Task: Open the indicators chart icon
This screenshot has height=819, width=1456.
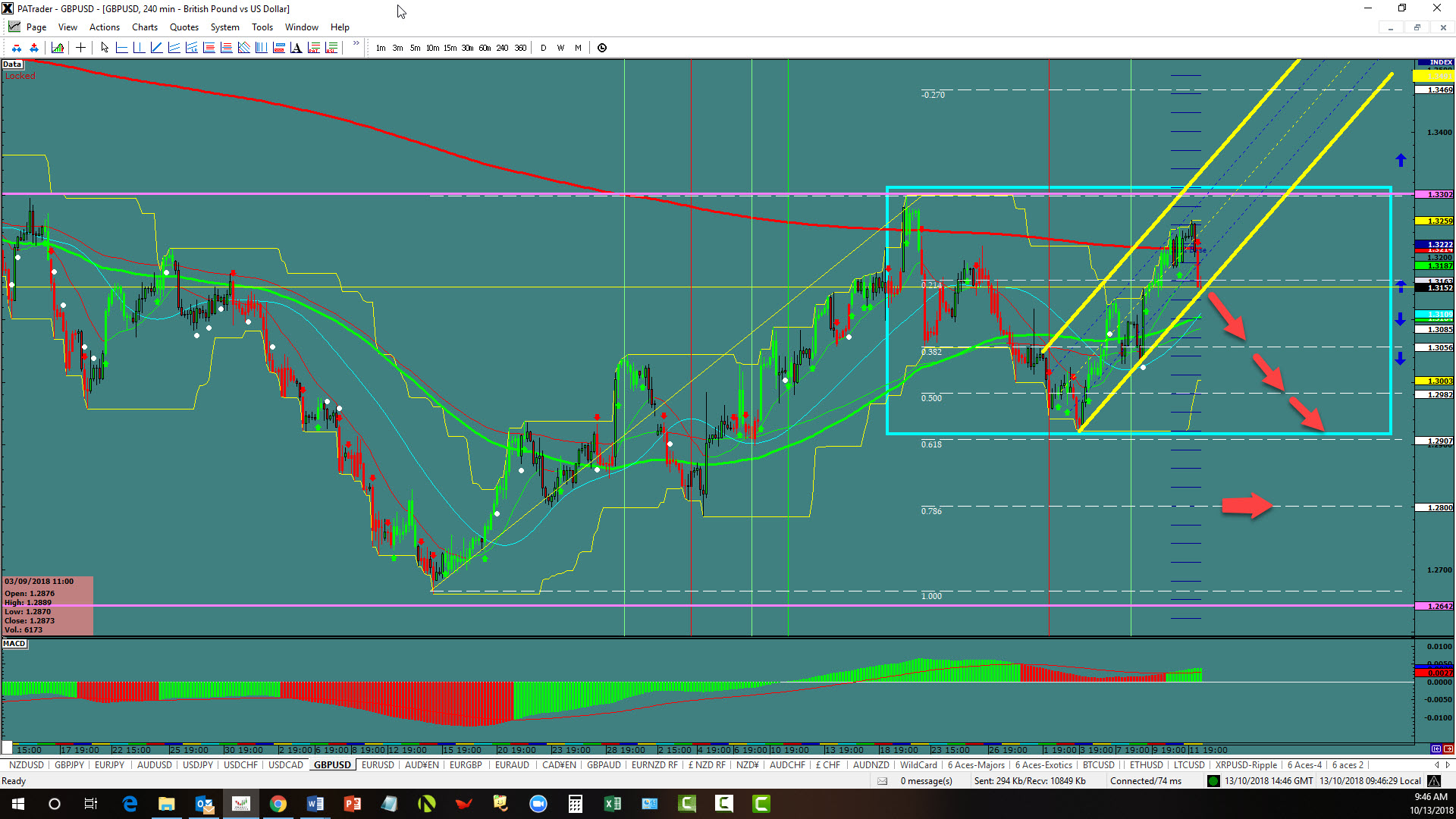Action: (58, 48)
